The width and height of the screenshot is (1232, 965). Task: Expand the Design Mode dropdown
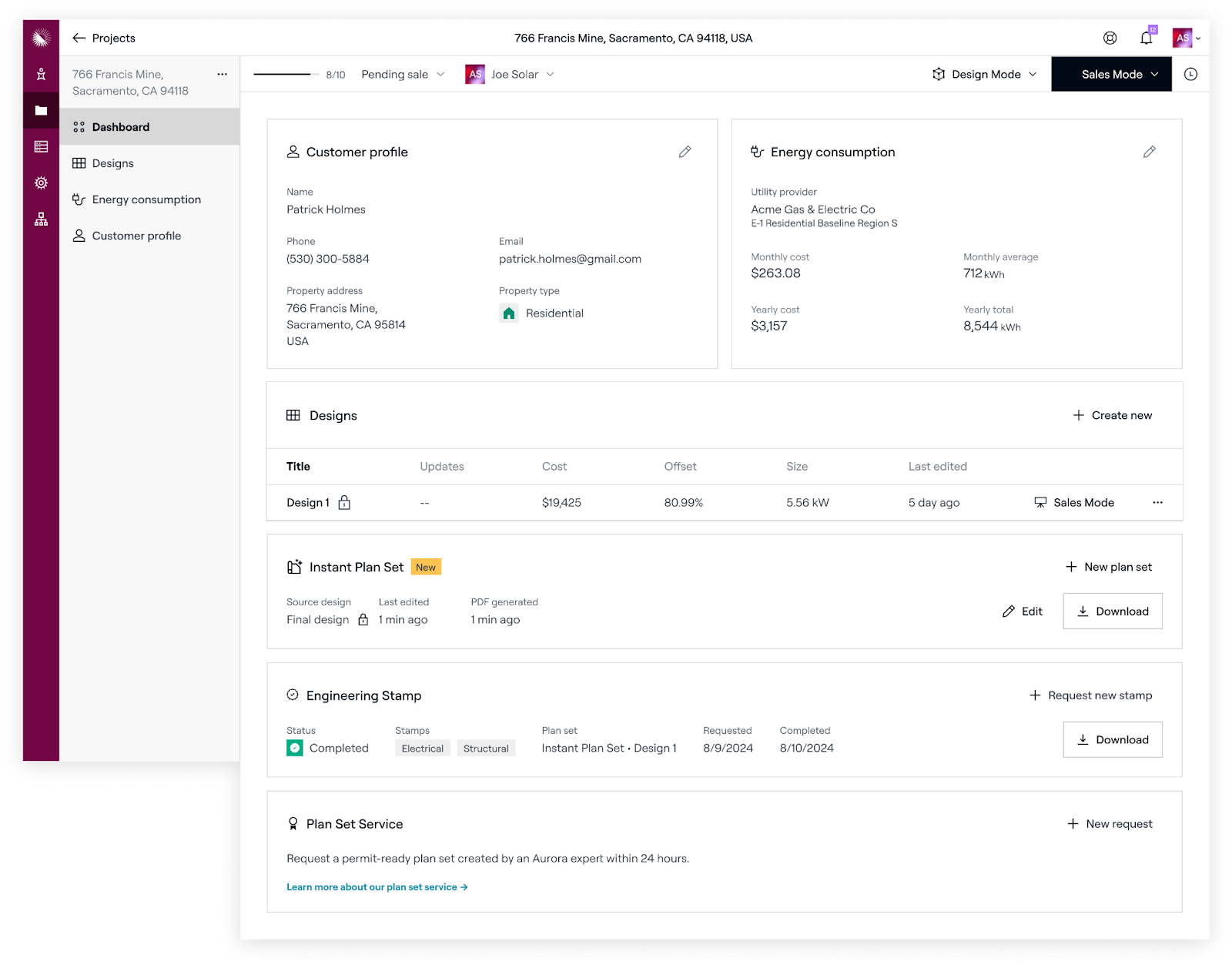tap(984, 74)
